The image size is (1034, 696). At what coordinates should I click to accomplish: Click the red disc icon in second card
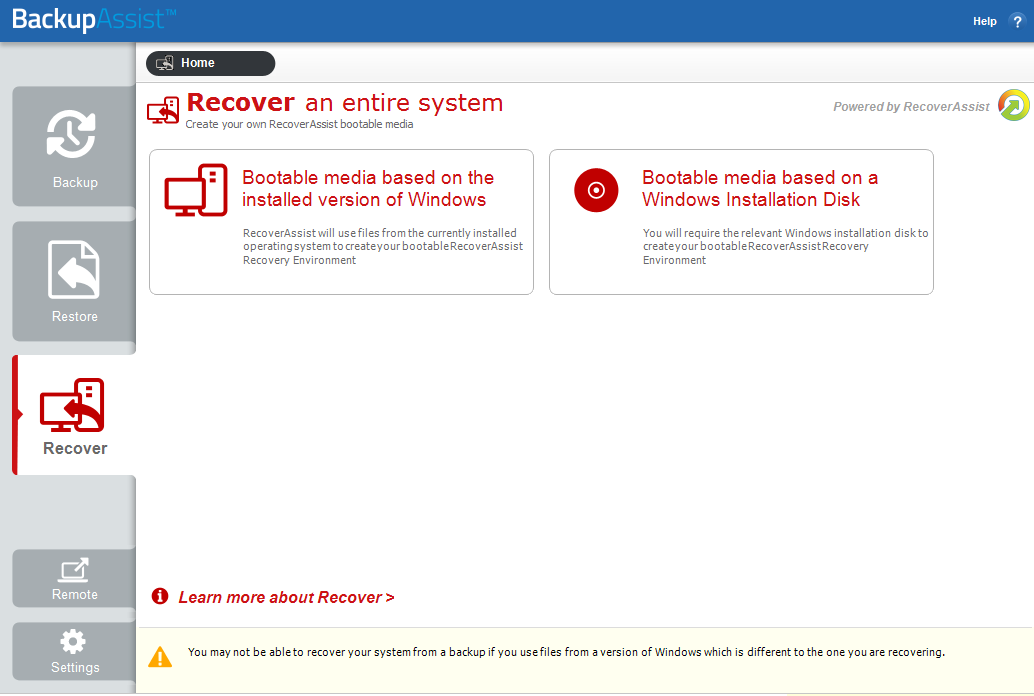(596, 190)
